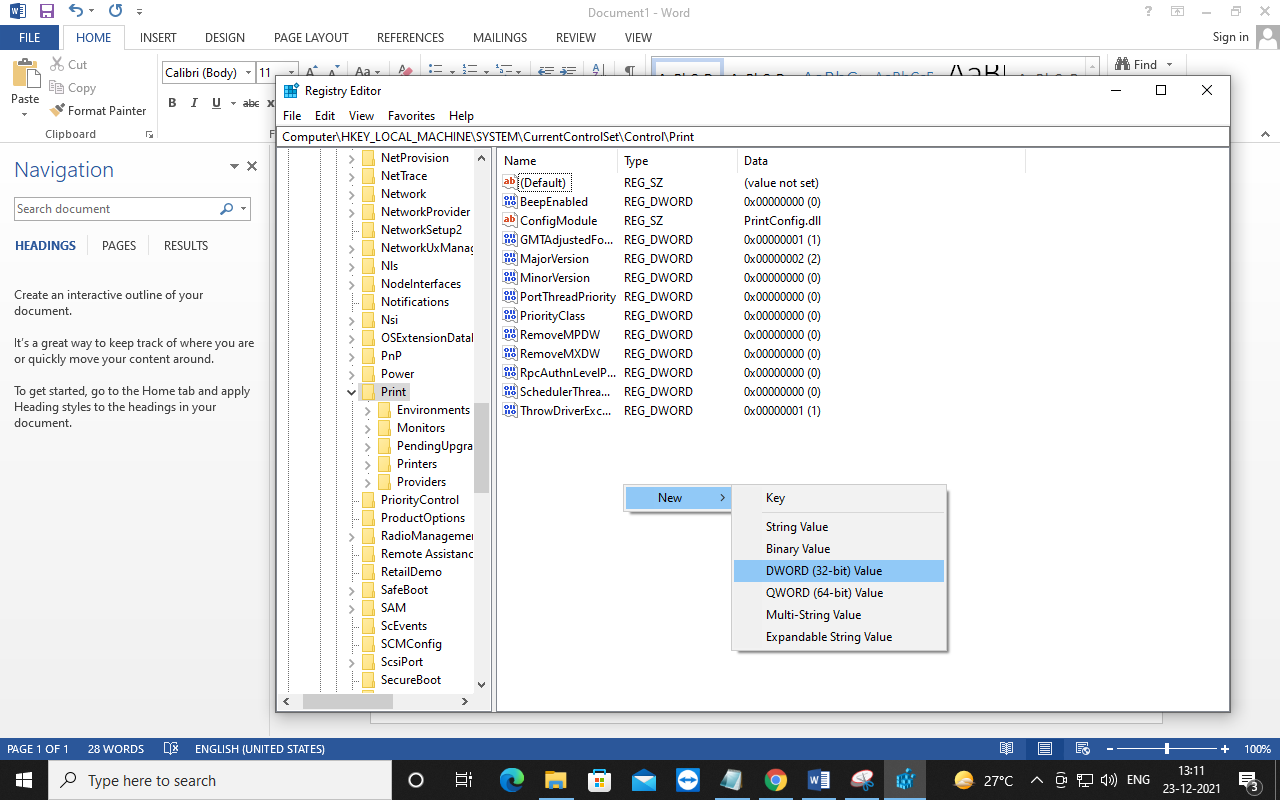Open the Paste options dropdown arrow

(x=25, y=114)
